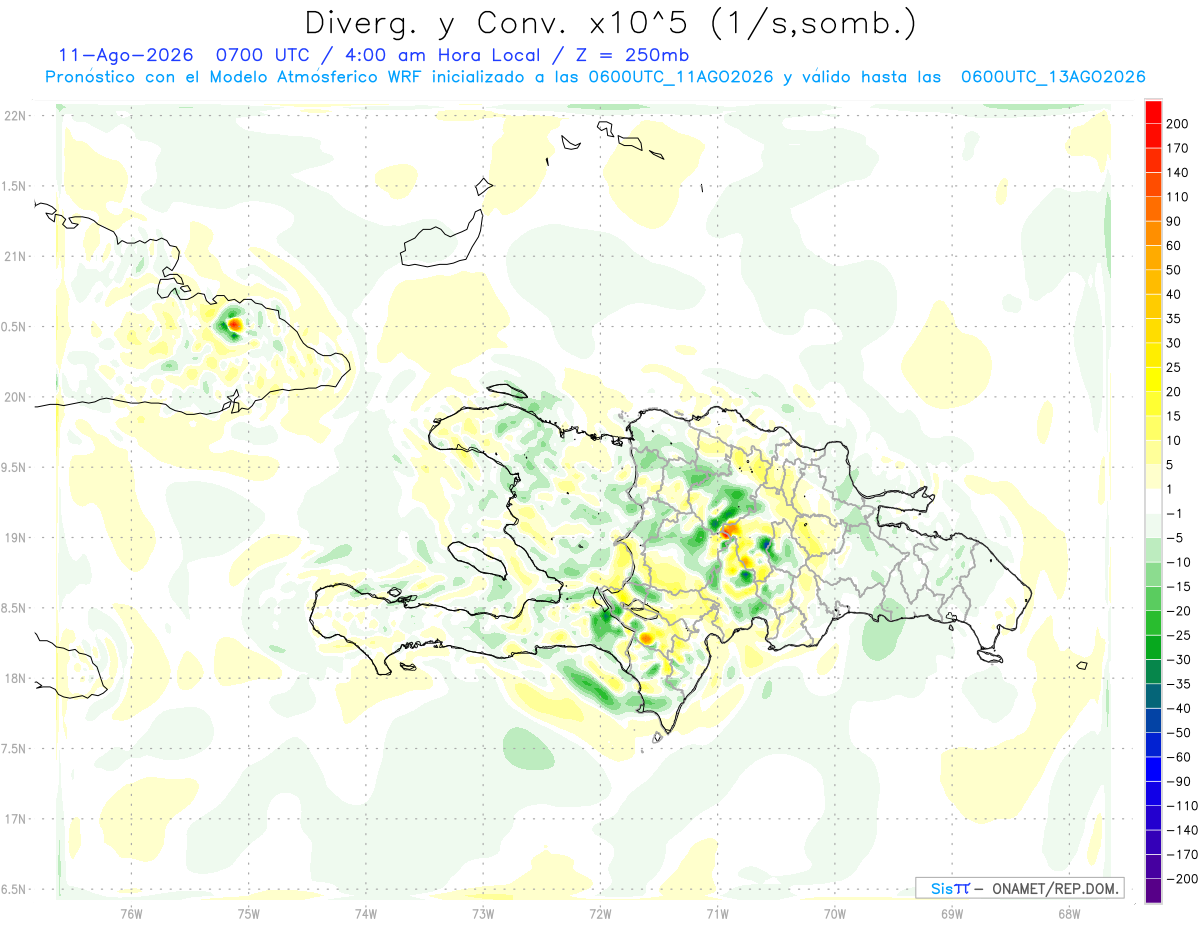The width and height of the screenshot is (1200, 927).
Task: Click the colorbar label '-40'
Action: coord(1181,708)
